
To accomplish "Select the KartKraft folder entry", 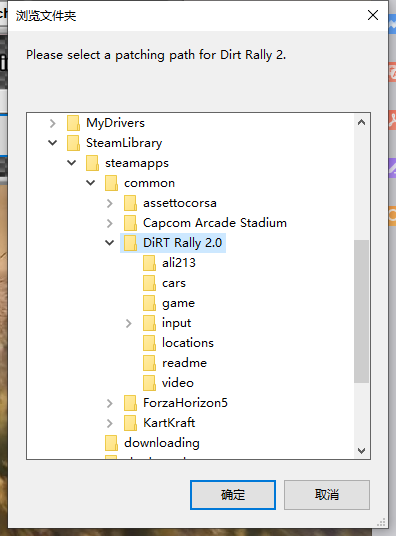I will click(x=169, y=423).
